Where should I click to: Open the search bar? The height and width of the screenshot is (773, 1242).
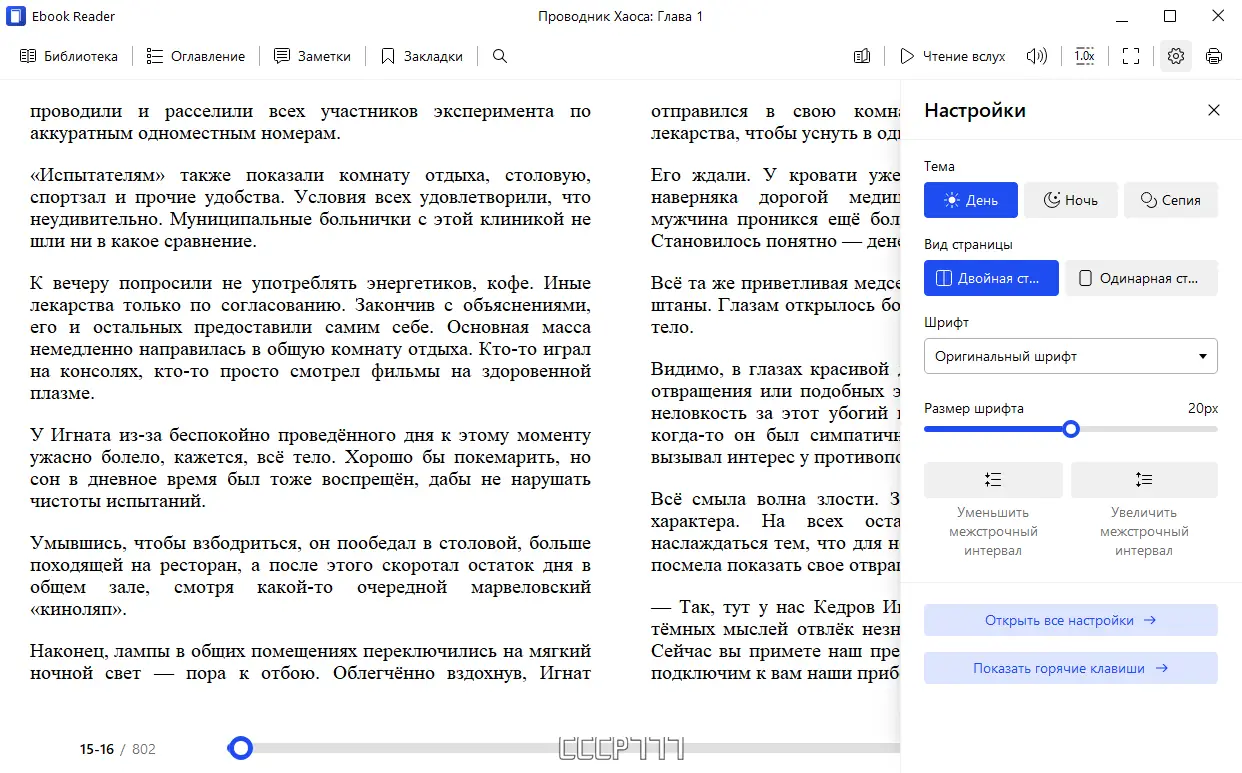point(499,56)
